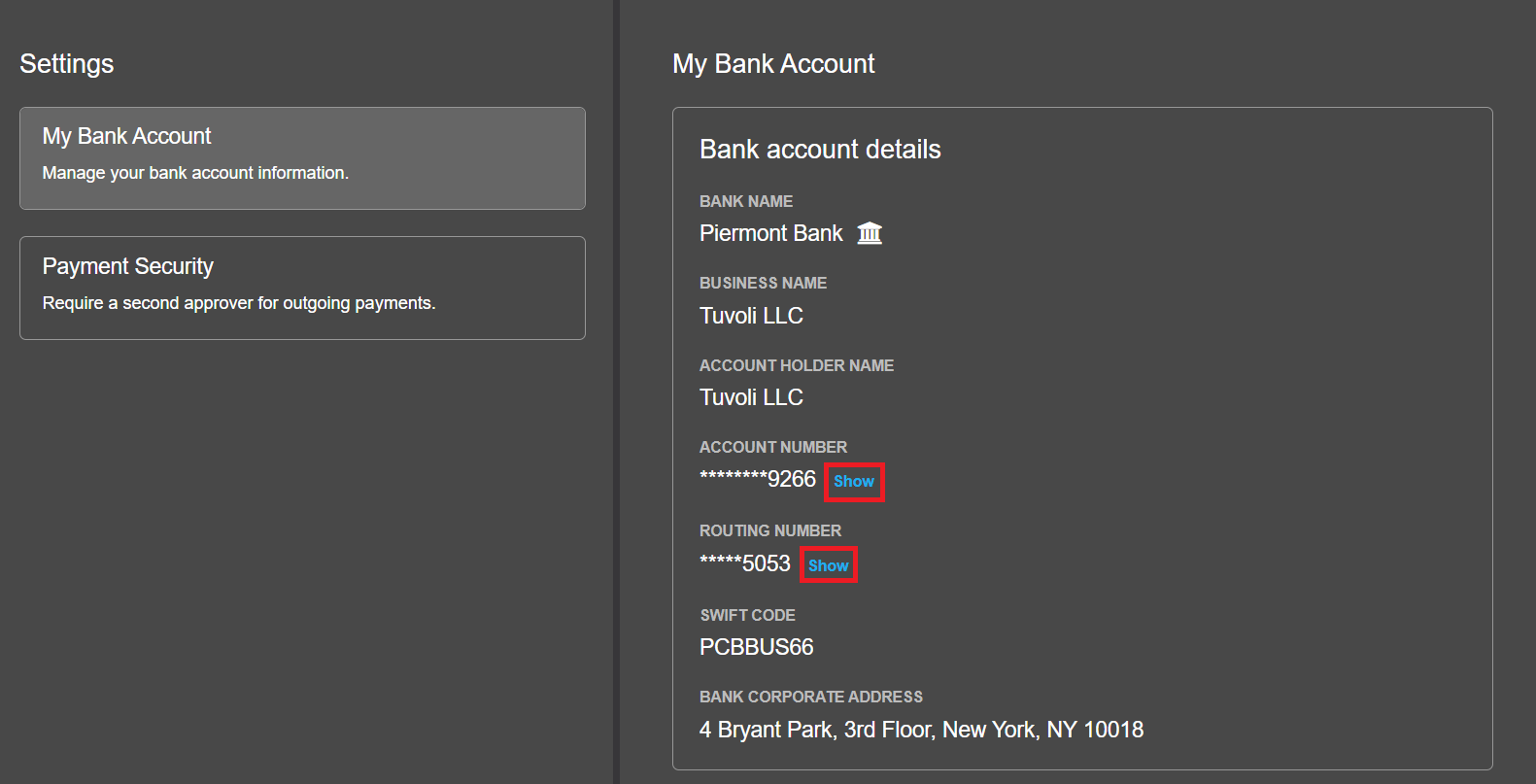
Task: Click the My Bank Account page title
Action: (x=773, y=64)
